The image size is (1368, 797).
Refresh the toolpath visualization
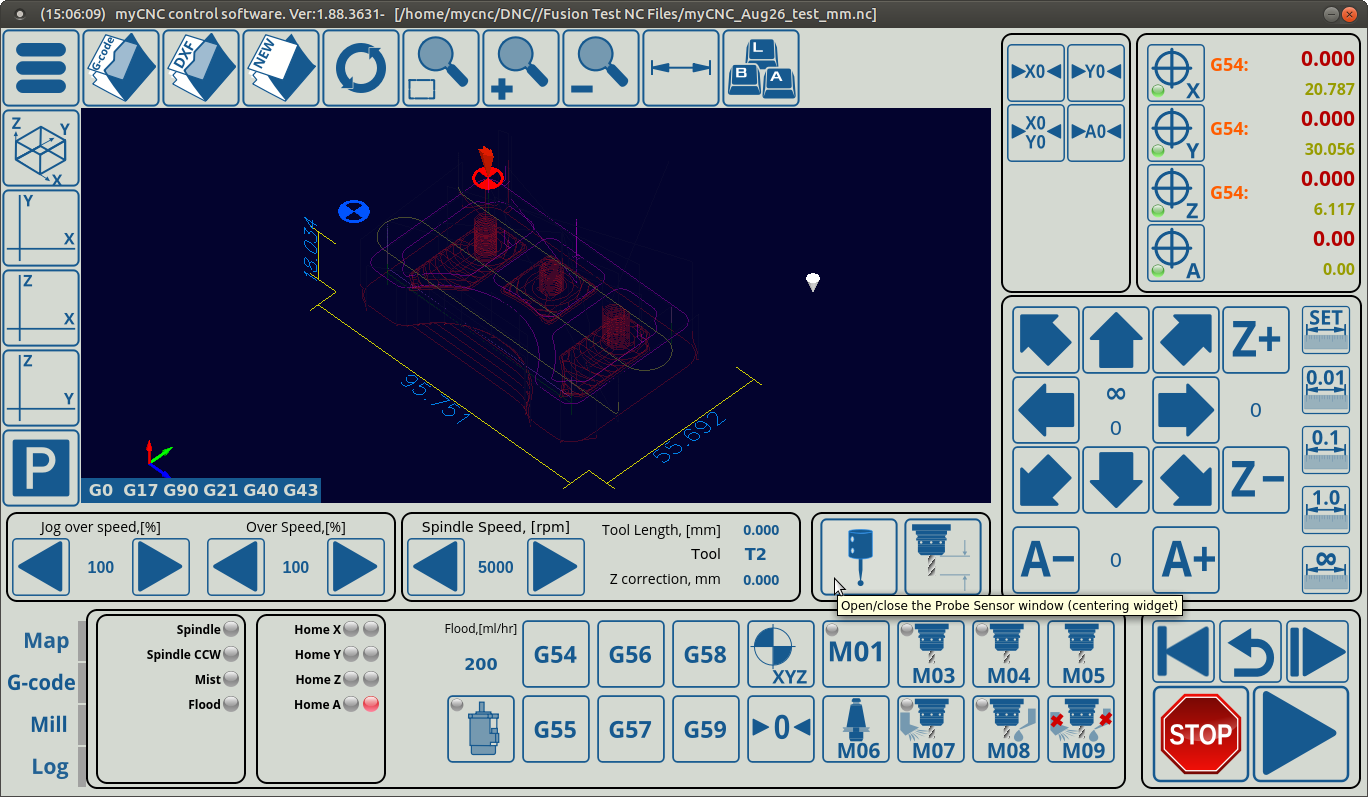[x=361, y=68]
